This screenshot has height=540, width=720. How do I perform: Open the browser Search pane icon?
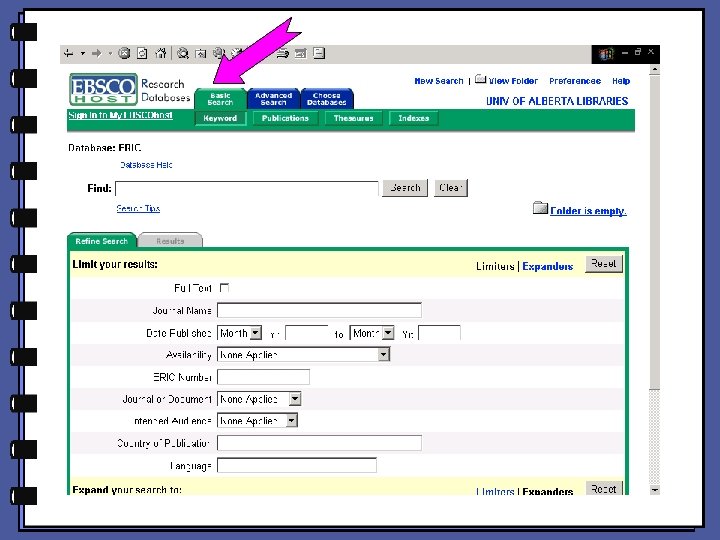tap(183, 54)
